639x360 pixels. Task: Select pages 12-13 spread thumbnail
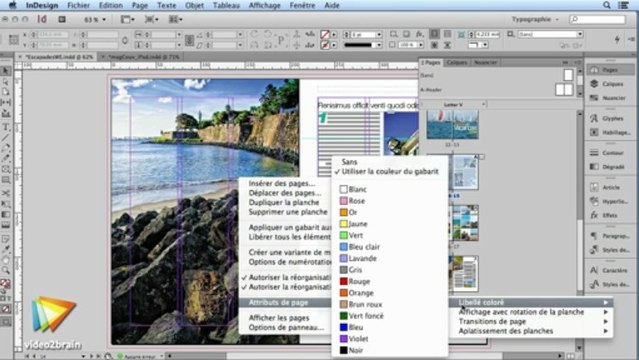point(452,125)
